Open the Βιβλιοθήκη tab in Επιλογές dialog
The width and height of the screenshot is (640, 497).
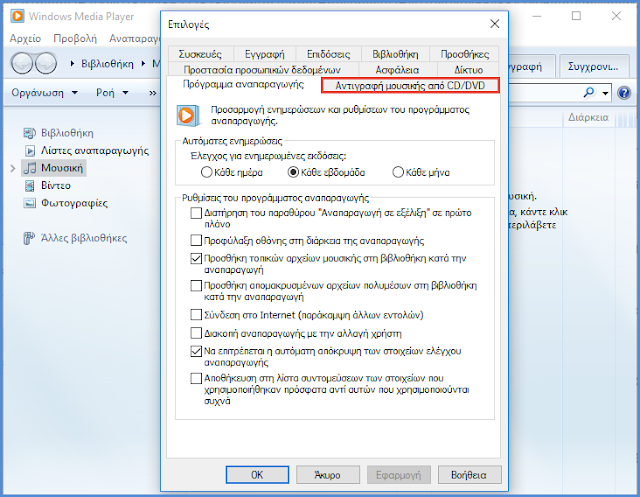click(395, 54)
